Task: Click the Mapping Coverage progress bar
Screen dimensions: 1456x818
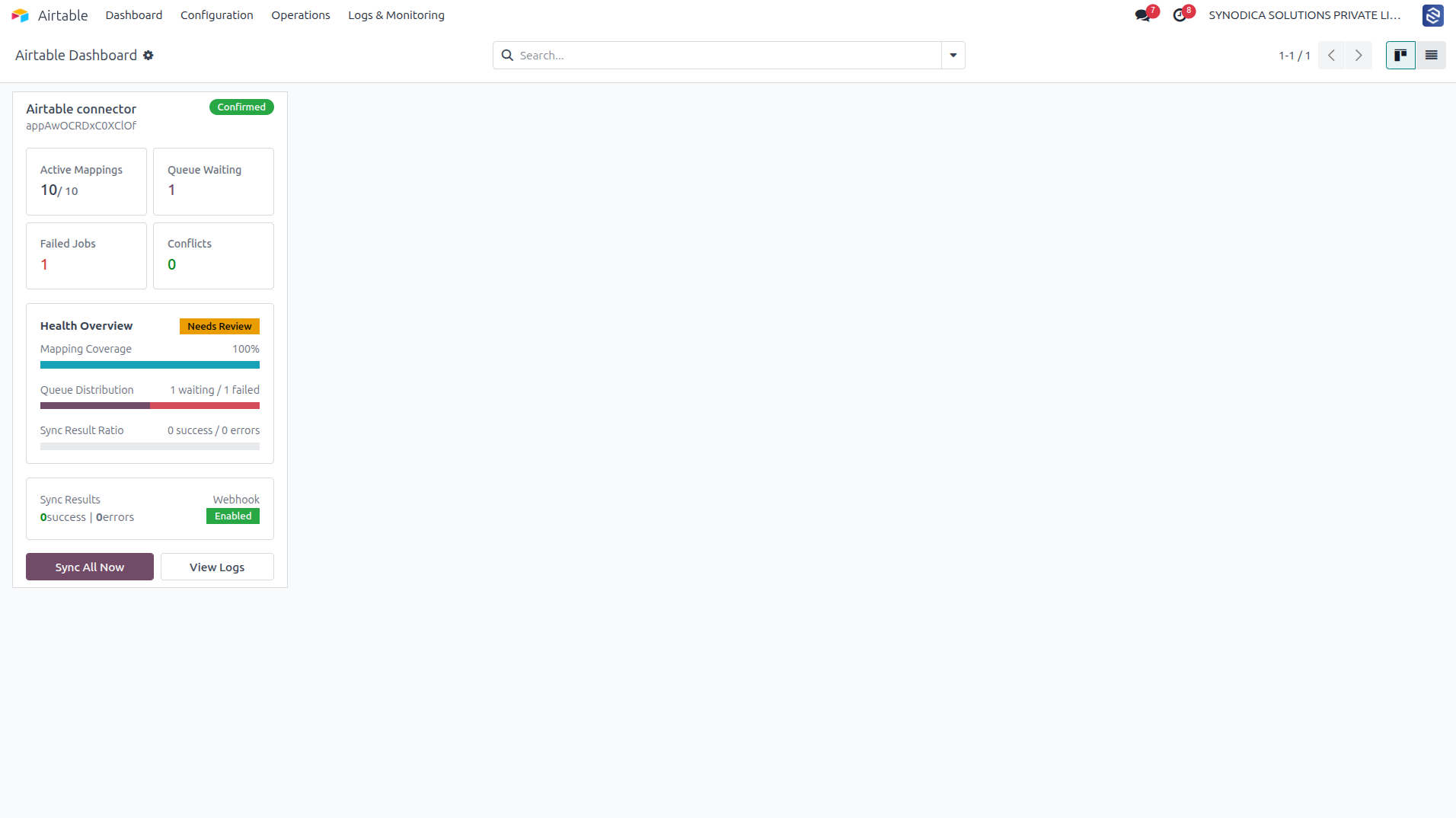Action: (150, 365)
